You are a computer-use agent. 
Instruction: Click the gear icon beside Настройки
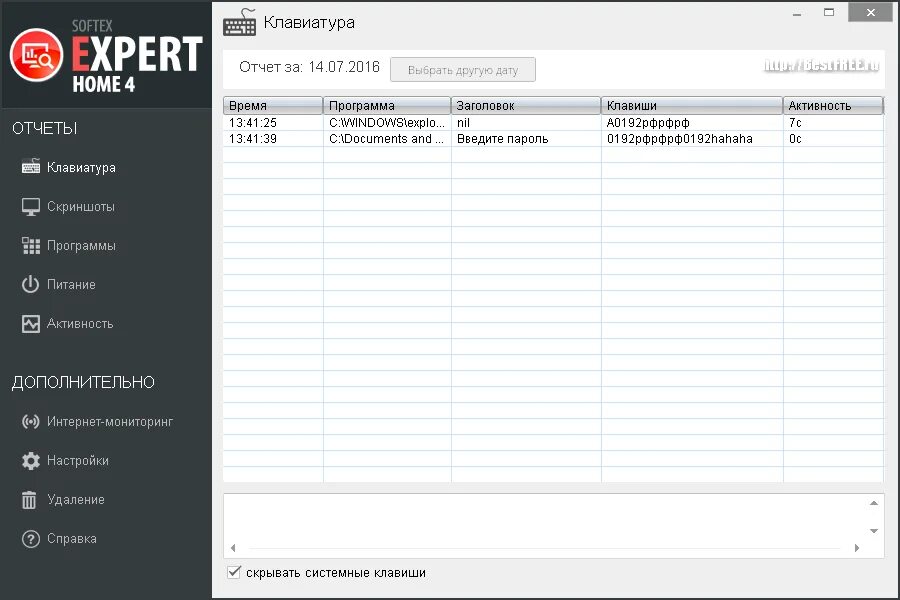point(30,460)
